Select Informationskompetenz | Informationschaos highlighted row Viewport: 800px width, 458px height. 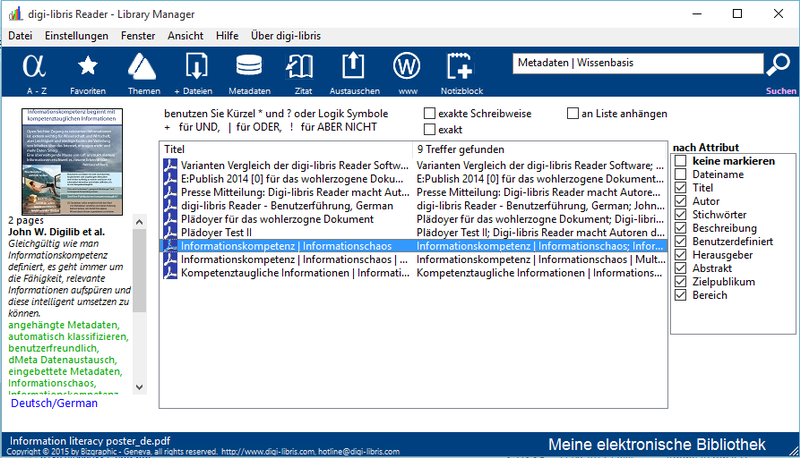pyautogui.click(x=413, y=246)
